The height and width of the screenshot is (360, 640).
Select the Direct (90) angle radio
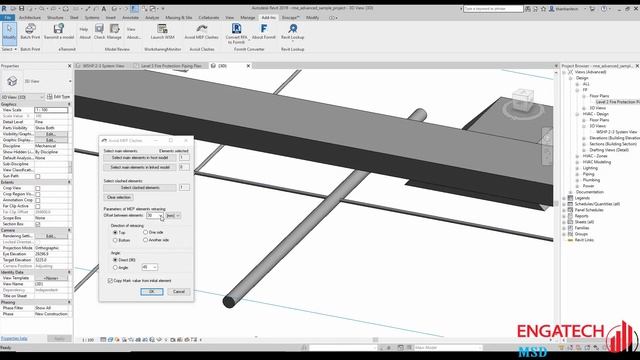click(x=115, y=260)
